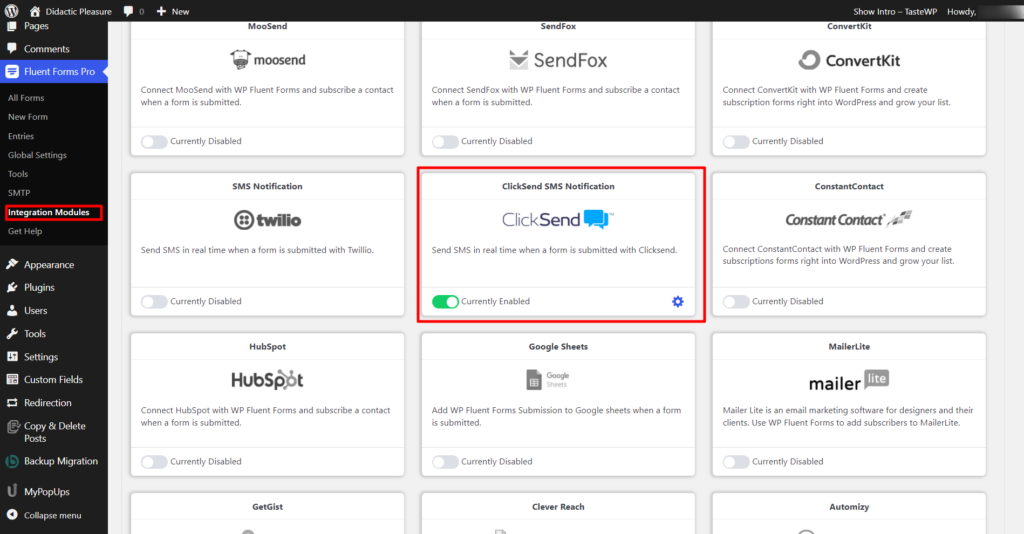Click the twilio logo
1024x534 pixels.
click(267, 220)
